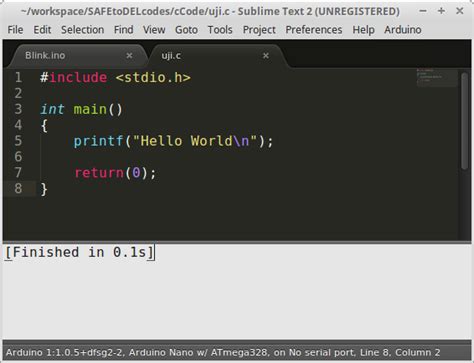Viewport: 474px width, 363px height.
Task: Click the "Hello World" string
Action: tap(195, 141)
